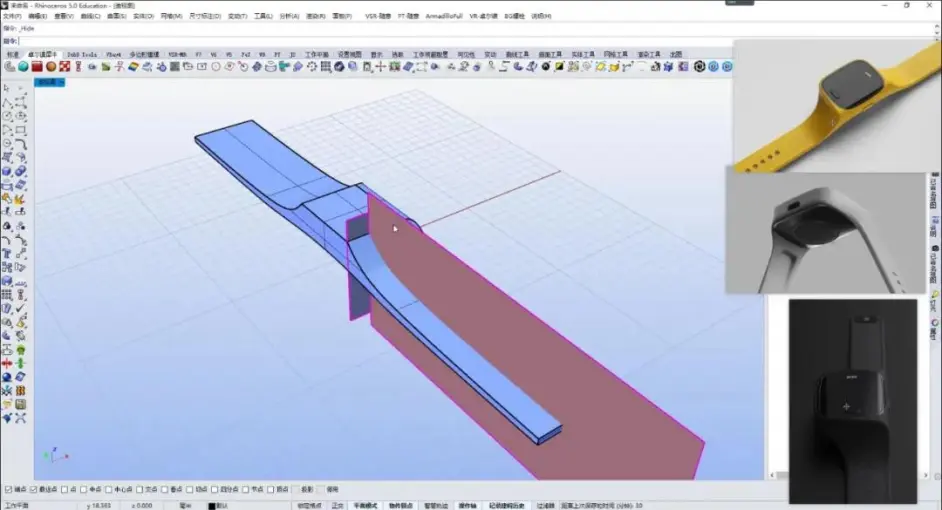
Task: Toggle 正交 ortho mode in status bar
Action: click(338, 506)
